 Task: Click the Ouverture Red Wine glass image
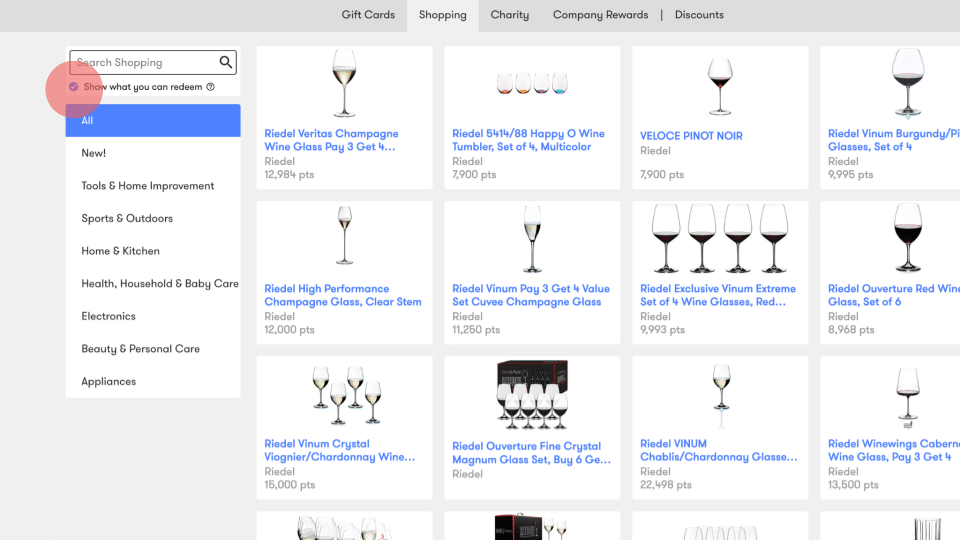[x=908, y=238]
